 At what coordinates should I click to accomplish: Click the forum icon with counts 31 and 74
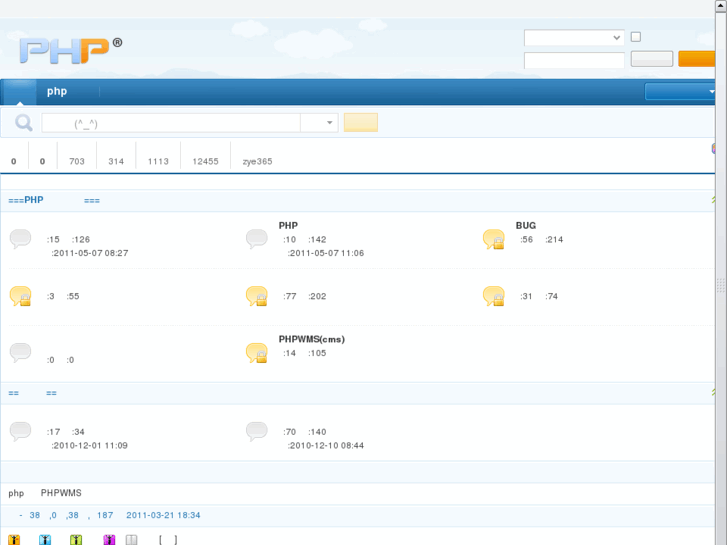click(x=493, y=296)
